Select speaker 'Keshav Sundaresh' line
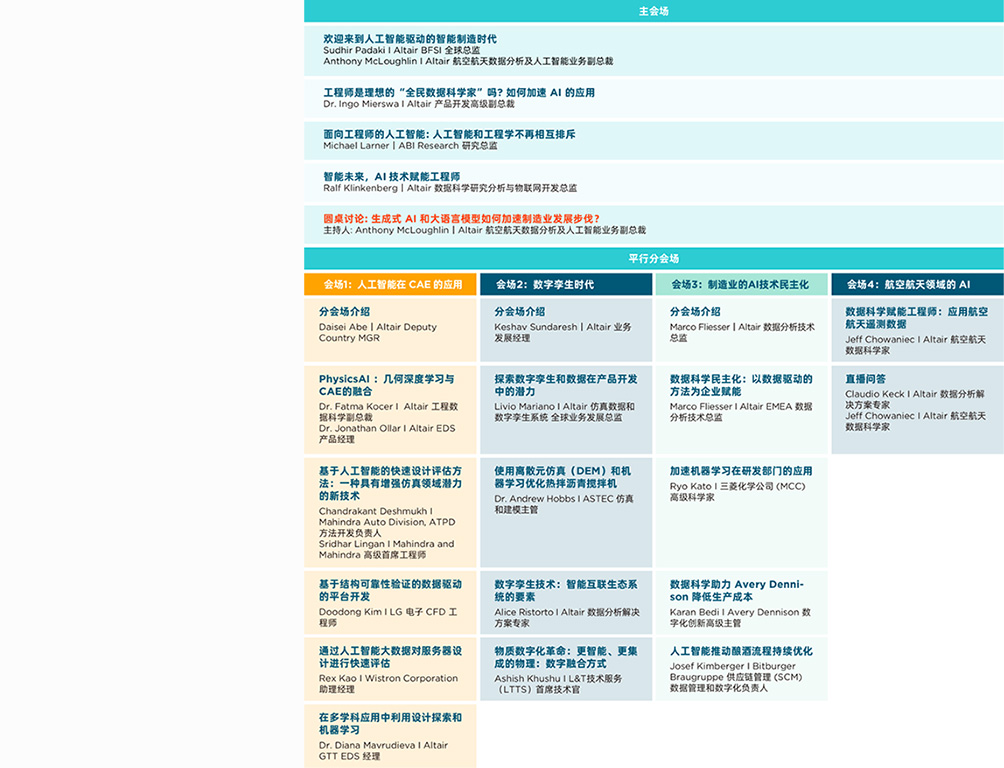The width and height of the screenshot is (1004, 768). [x=563, y=332]
